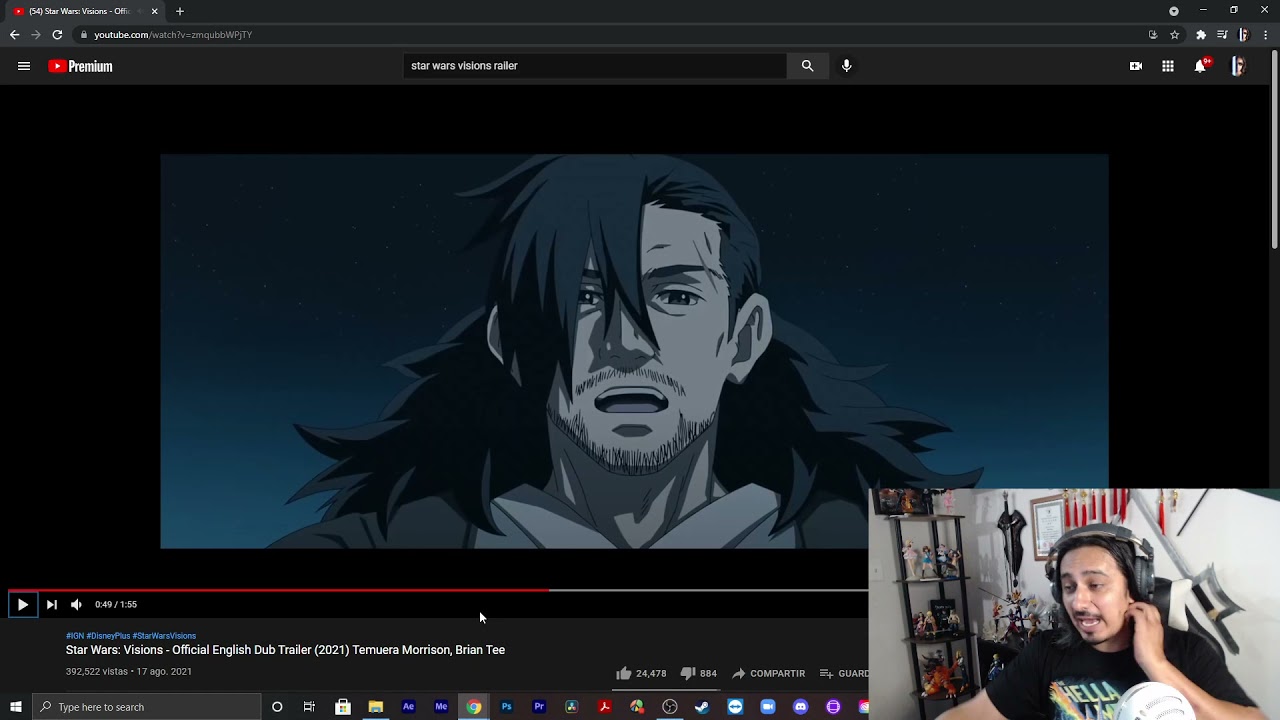1280x720 pixels.
Task: Open Windows Start menu
Action: tap(15, 707)
